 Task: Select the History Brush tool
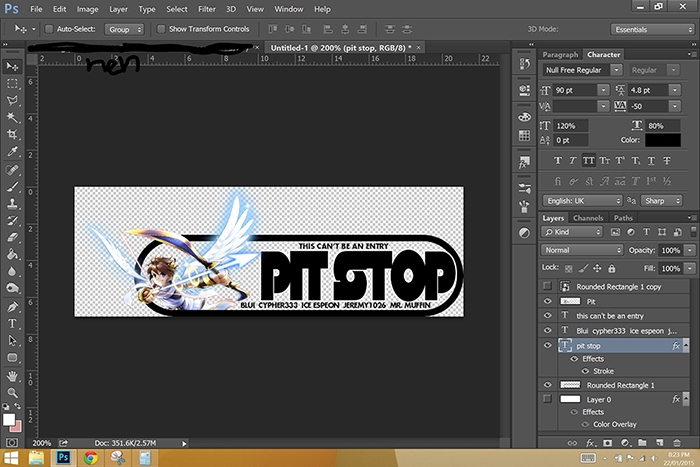[x=12, y=221]
